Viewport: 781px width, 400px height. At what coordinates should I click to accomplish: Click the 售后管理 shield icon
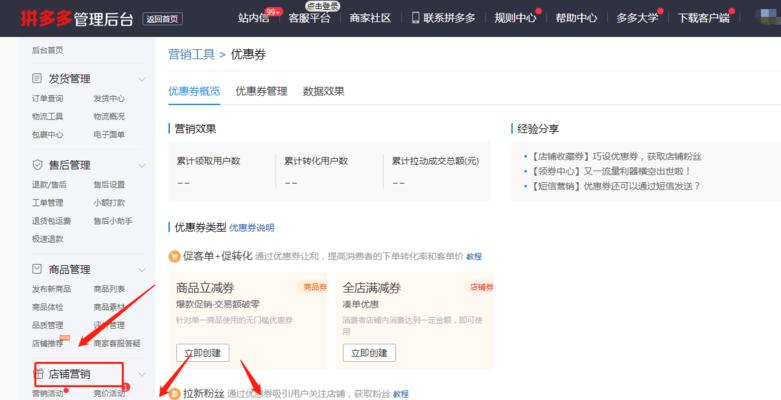pos(37,164)
